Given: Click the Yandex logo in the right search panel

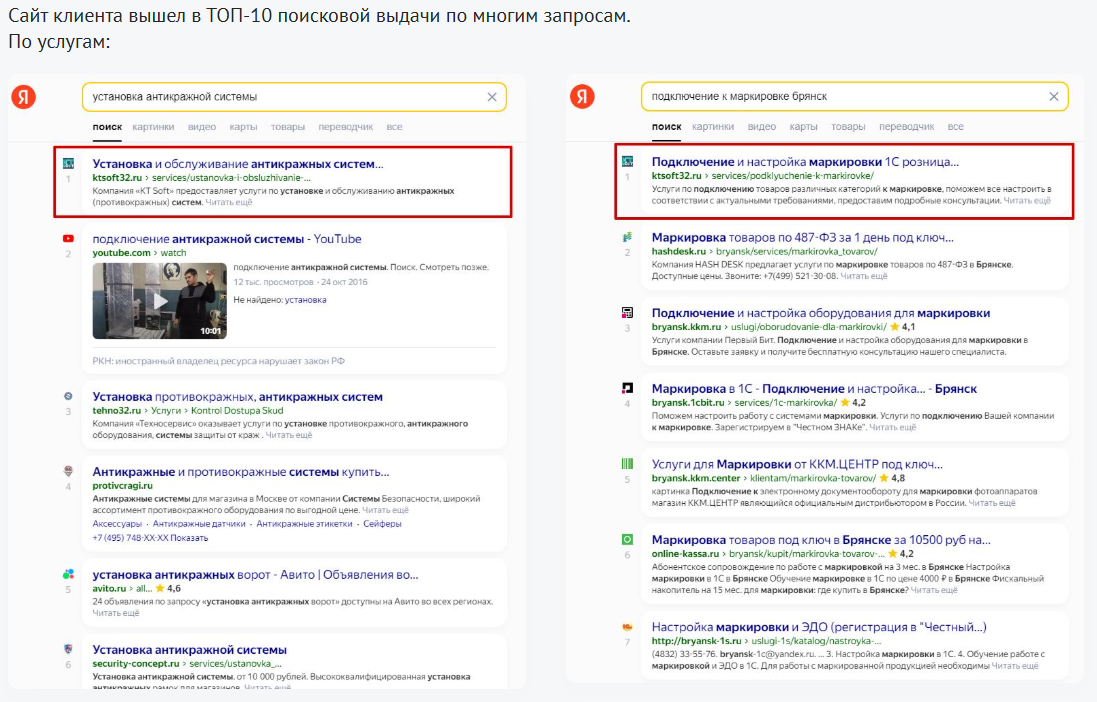Looking at the screenshot, I should tap(582, 97).
